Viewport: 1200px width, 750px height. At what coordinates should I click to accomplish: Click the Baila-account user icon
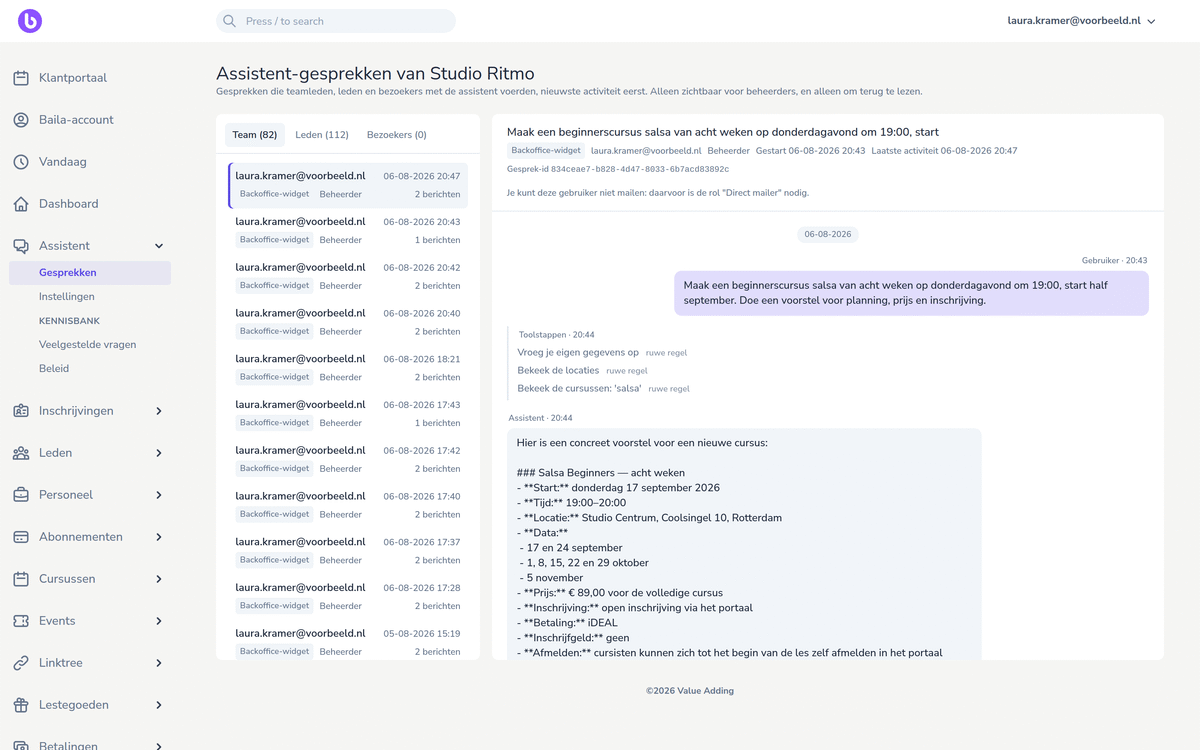21,120
